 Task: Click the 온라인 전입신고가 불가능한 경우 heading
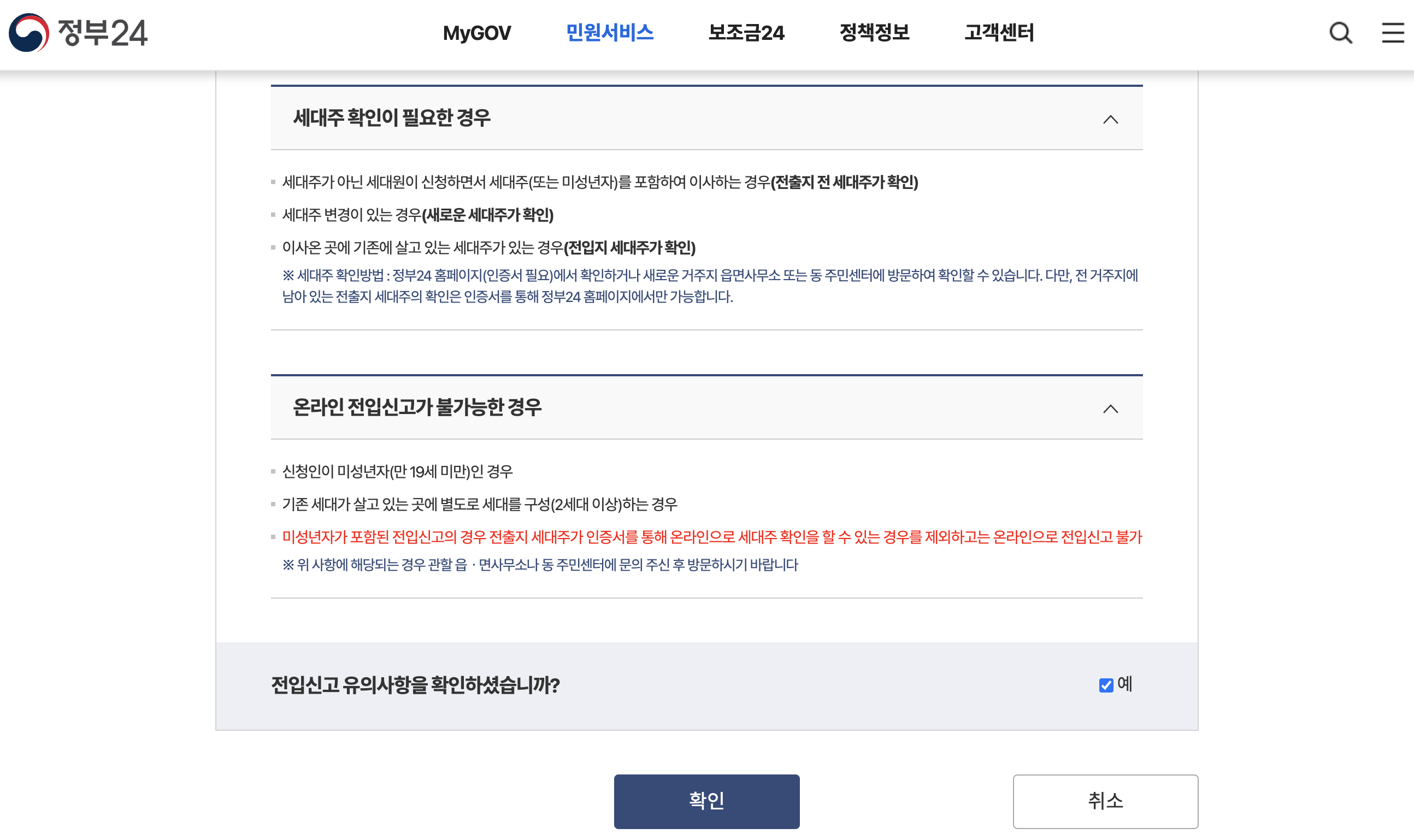417,407
